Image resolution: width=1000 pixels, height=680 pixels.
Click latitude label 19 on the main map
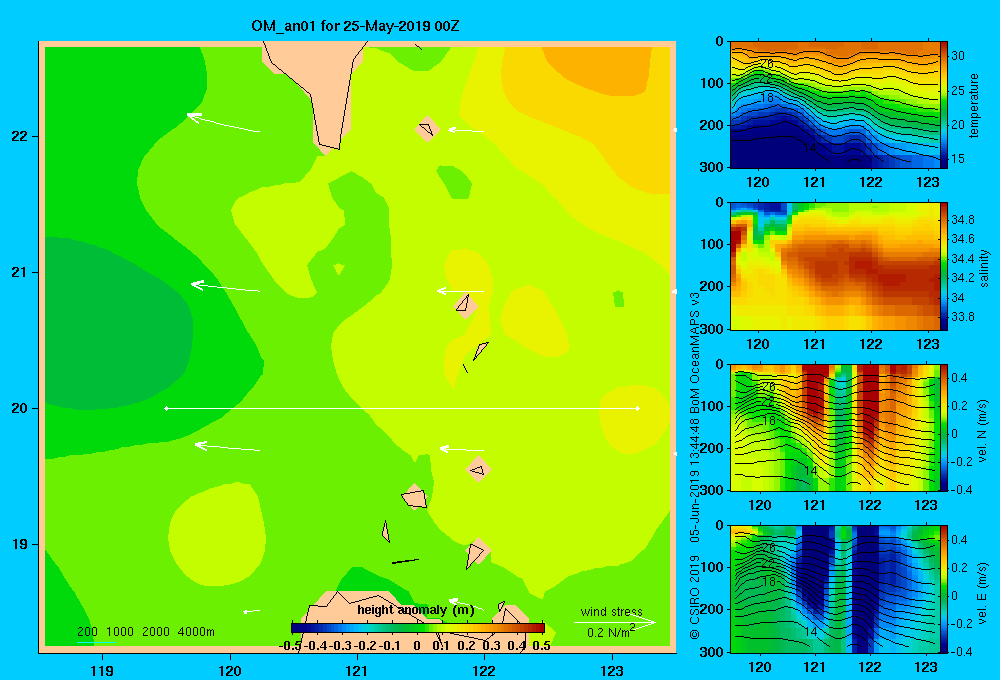coord(19,544)
